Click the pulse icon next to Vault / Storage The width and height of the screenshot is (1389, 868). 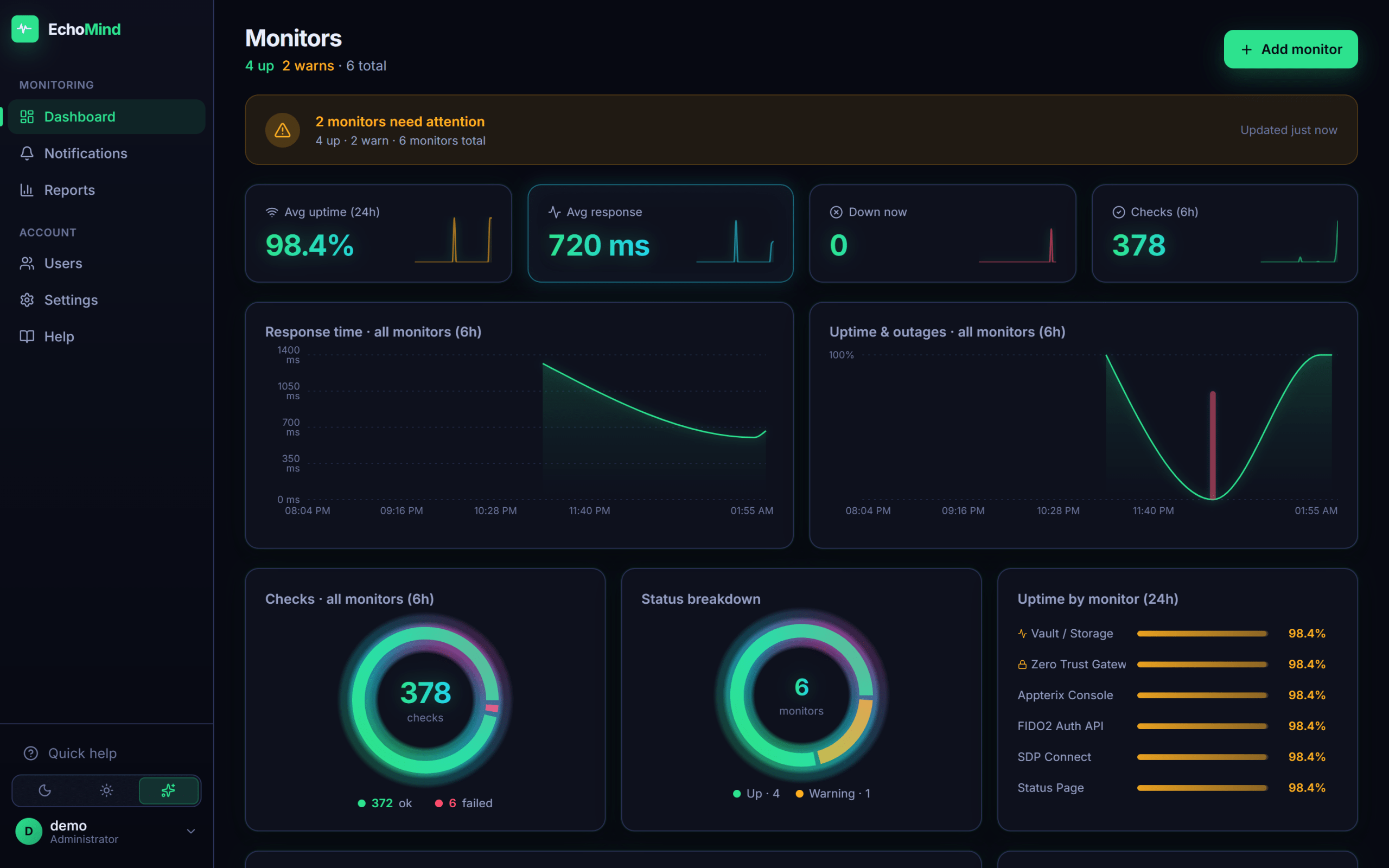(1022, 633)
